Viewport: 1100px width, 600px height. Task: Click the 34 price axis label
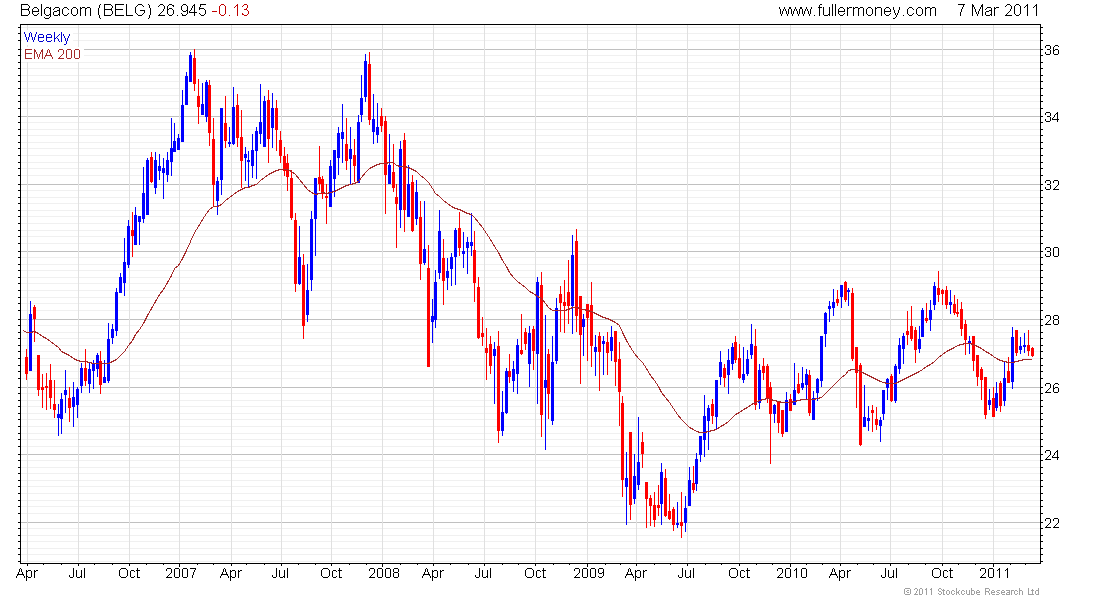coord(1052,117)
